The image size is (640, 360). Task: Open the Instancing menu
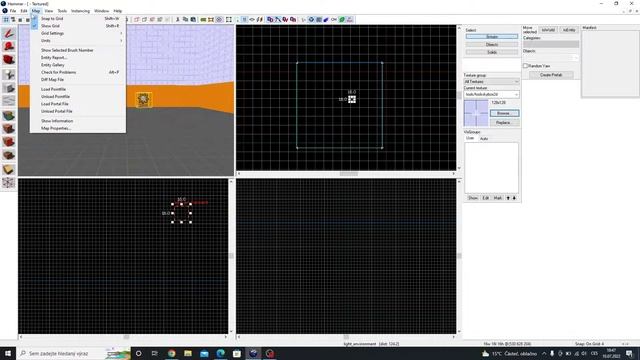(80, 11)
